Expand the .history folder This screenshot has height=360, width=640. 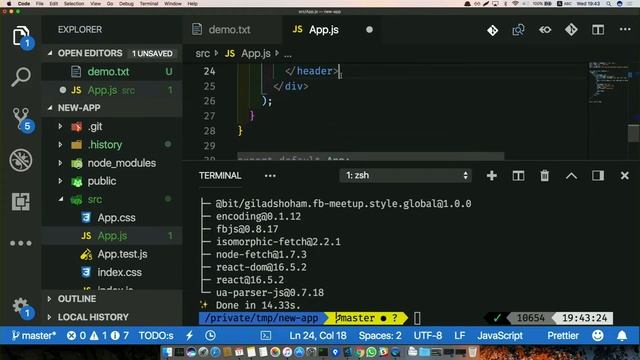pos(60,144)
